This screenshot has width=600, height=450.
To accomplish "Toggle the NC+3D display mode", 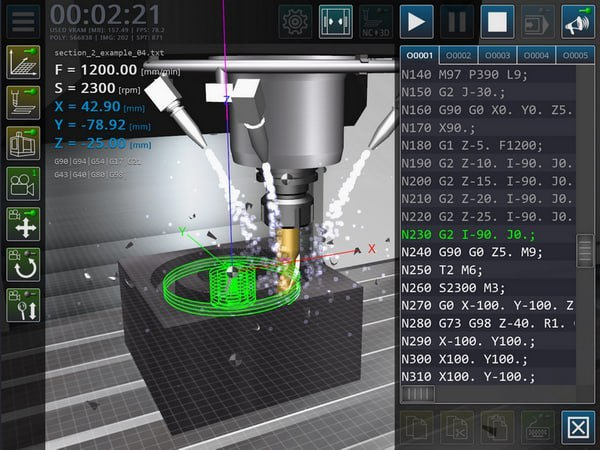I will (x=376, y=21).
